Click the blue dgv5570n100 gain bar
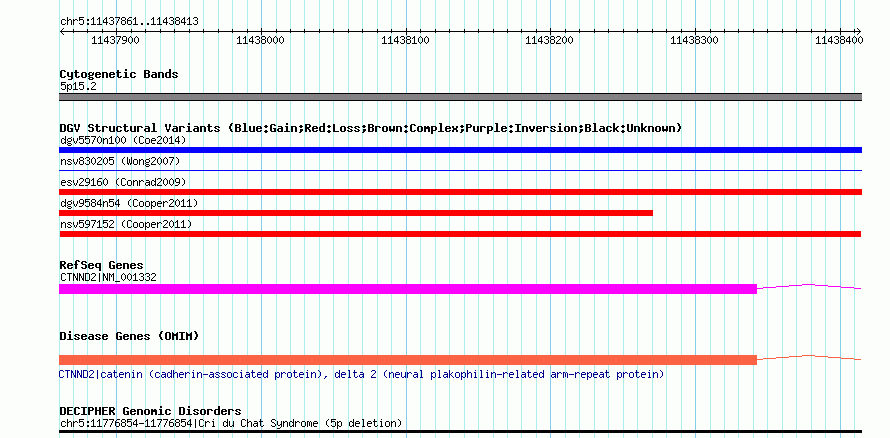Screen dimensions: 890x438 tap(460, 150)
